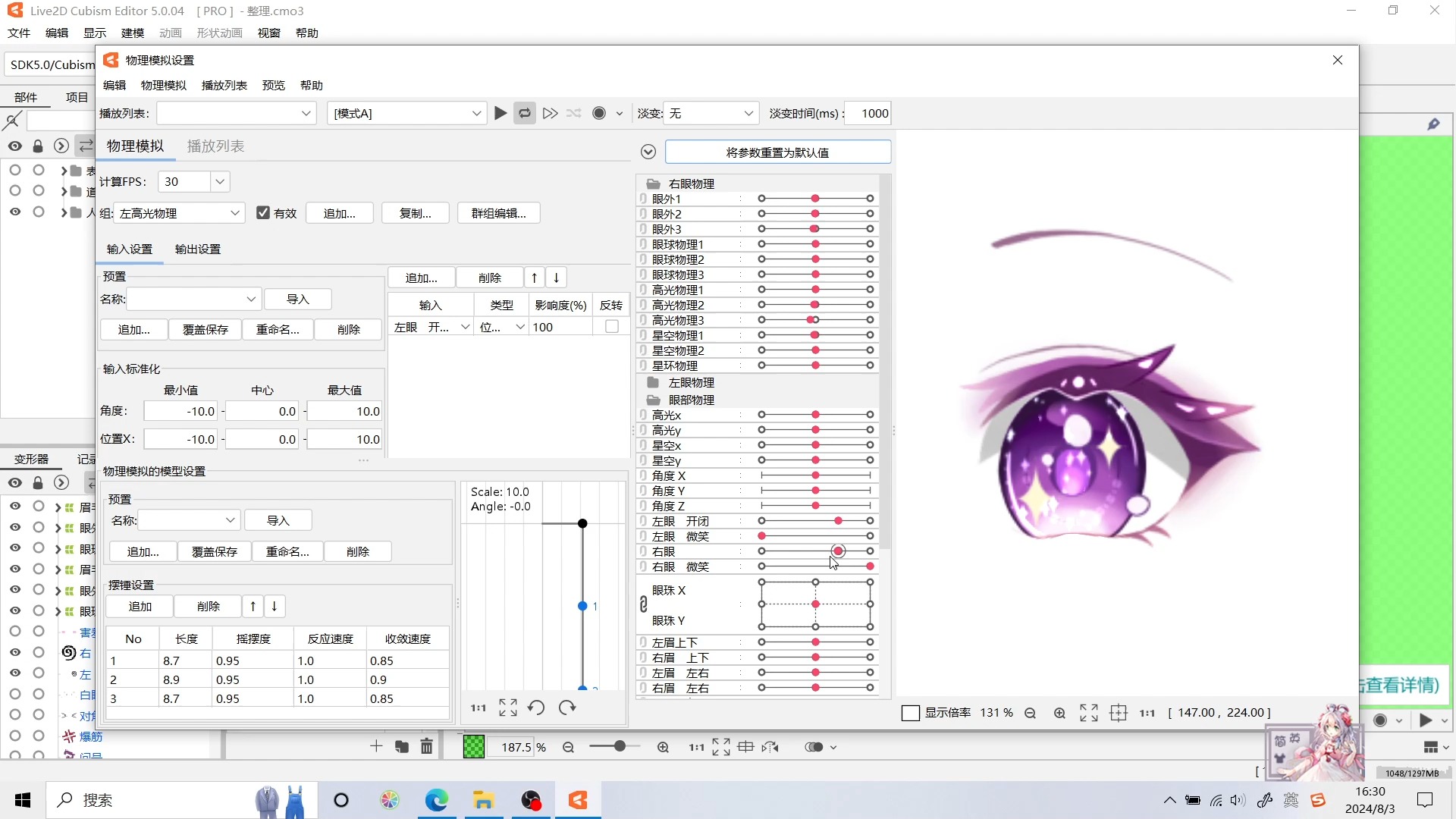Click 追加 in 摆锤设置
The height and width of the screenshot is (819, 1456).
[140, 607]
